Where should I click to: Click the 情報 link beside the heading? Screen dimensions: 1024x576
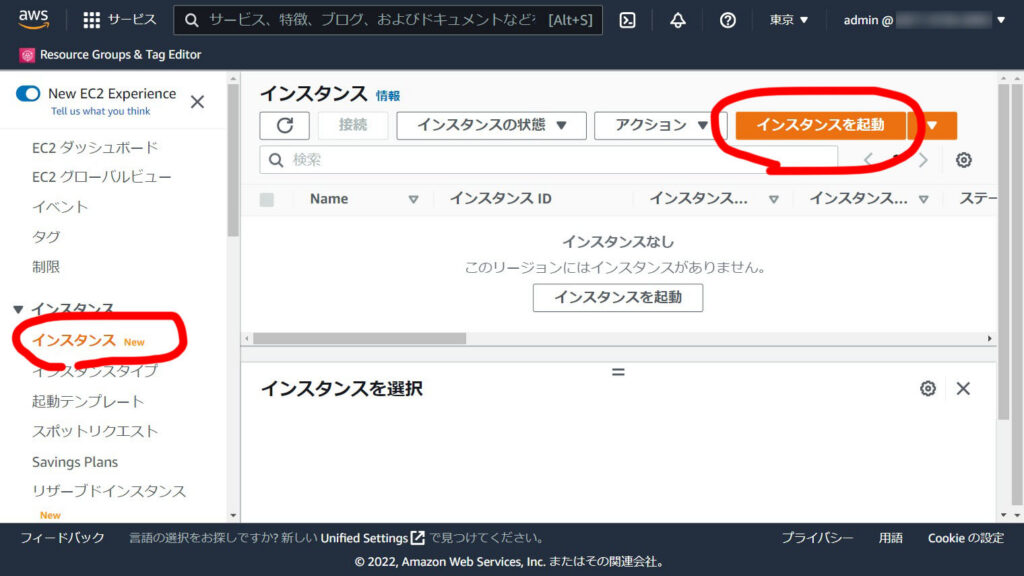click(388, 96)
